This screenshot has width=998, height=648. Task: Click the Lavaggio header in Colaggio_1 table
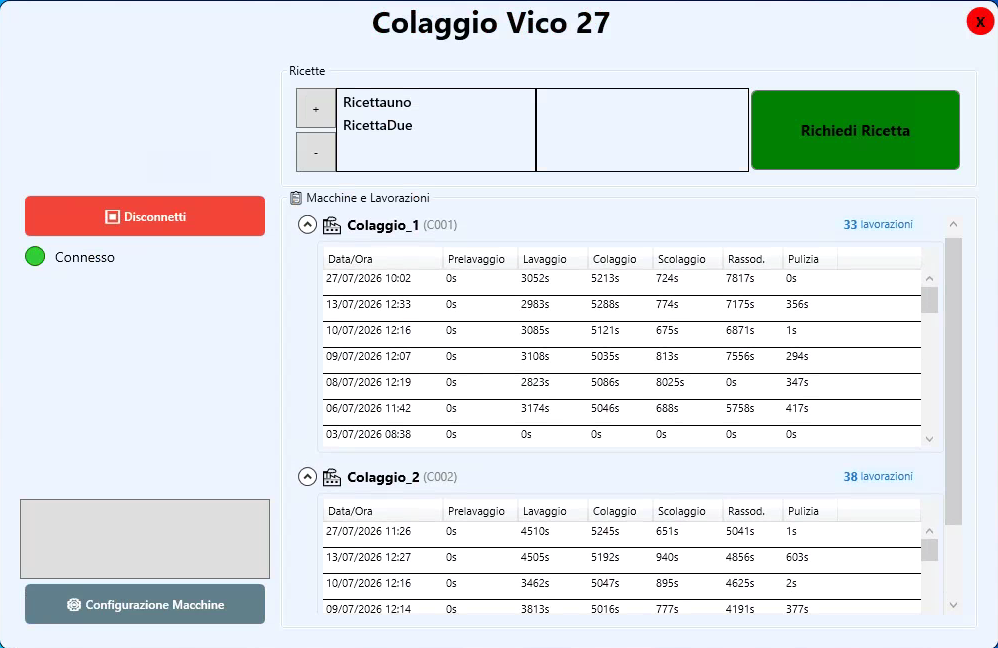(x=552, y=259)
